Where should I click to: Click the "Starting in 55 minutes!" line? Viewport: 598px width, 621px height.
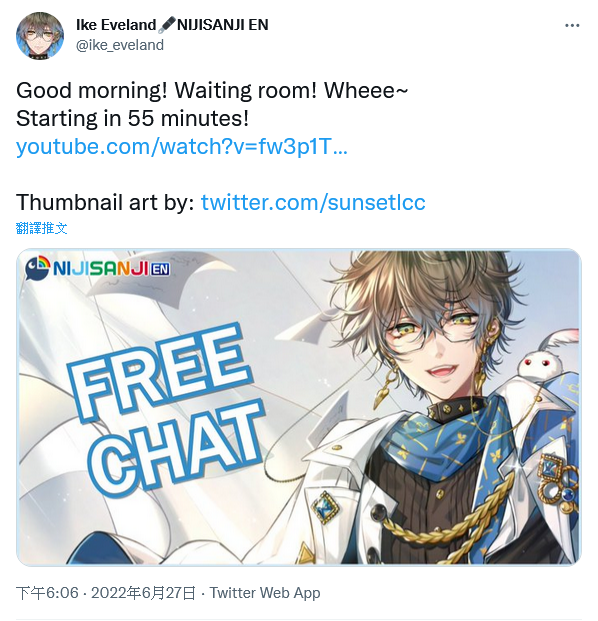(x=133, y=118)
